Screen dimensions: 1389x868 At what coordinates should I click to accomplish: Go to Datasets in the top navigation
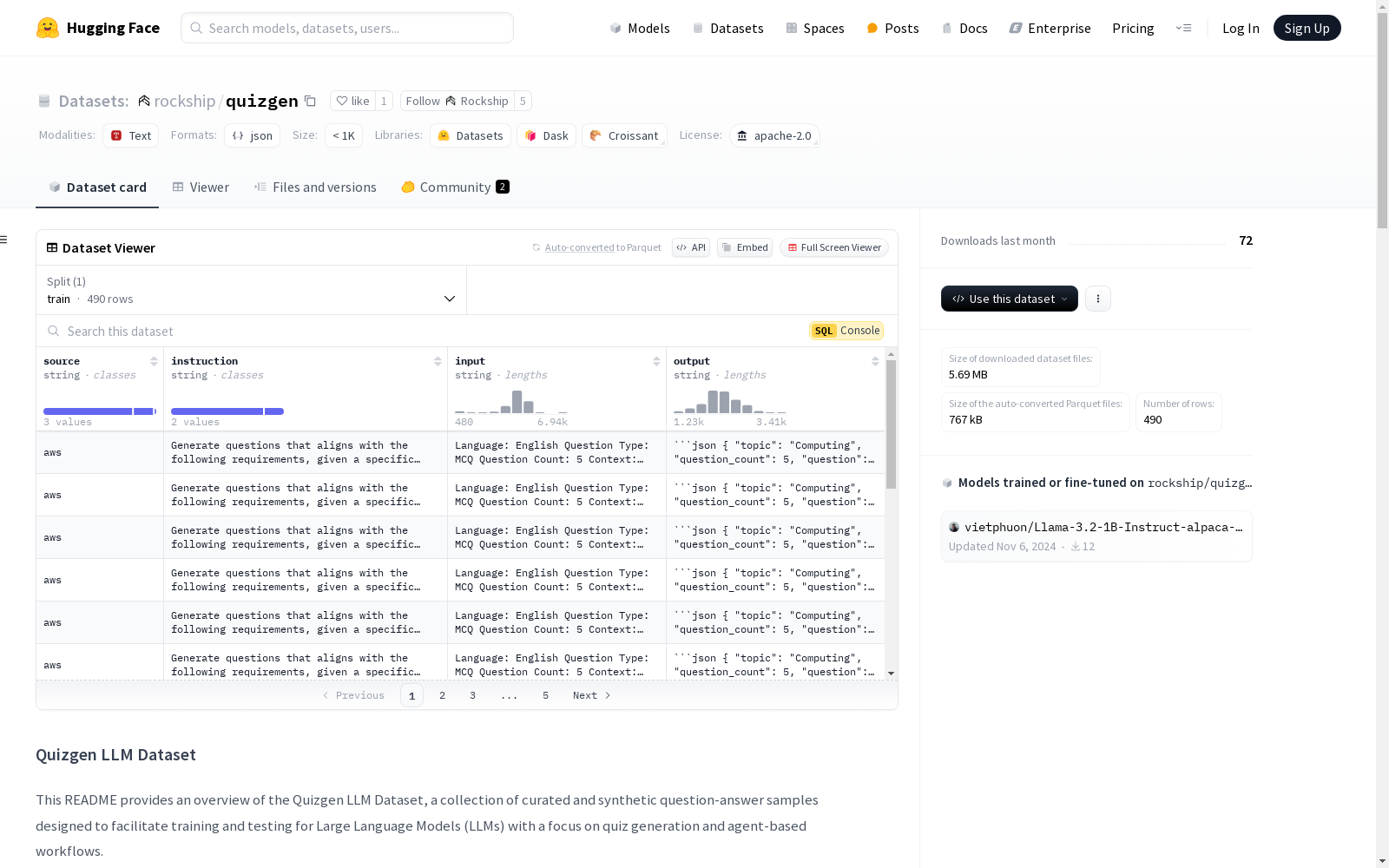click(727, 28)
